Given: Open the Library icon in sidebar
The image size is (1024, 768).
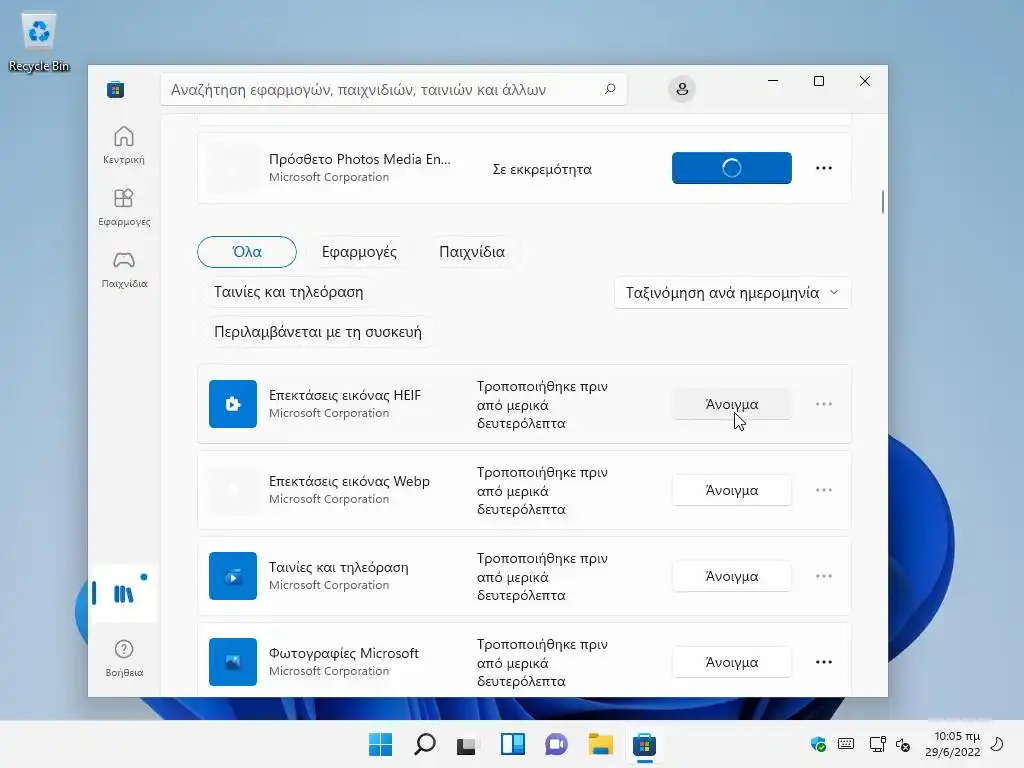Looking at the screenshot, I should [124, 594].
